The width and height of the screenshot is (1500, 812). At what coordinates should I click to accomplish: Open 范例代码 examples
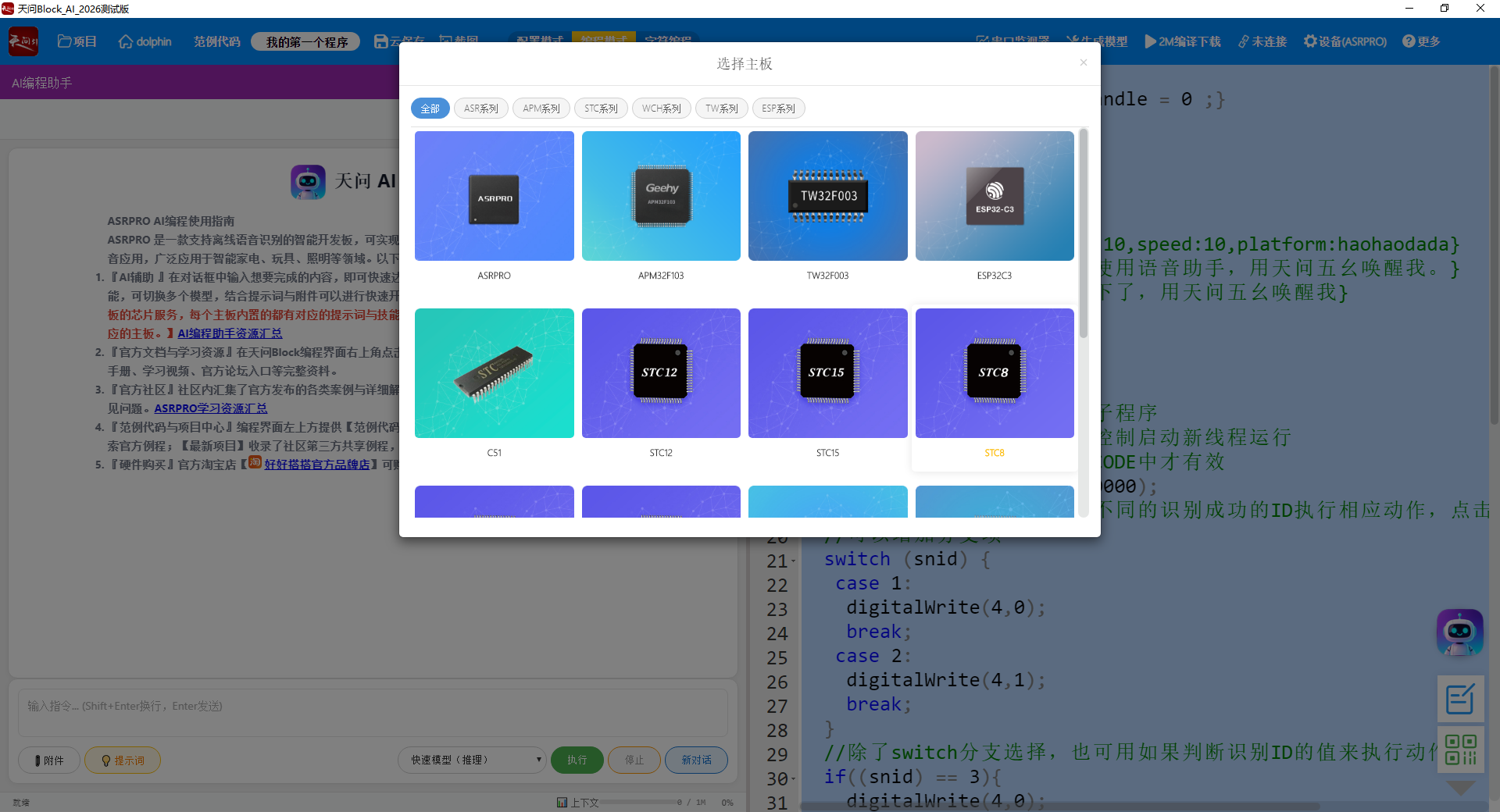coord(217,41)
